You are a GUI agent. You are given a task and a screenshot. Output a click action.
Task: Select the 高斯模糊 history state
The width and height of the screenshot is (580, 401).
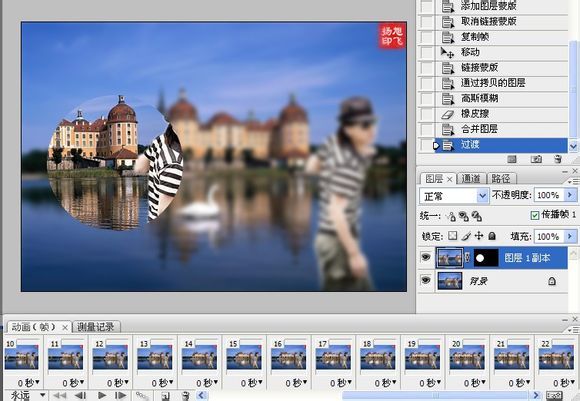pos(500,98)
